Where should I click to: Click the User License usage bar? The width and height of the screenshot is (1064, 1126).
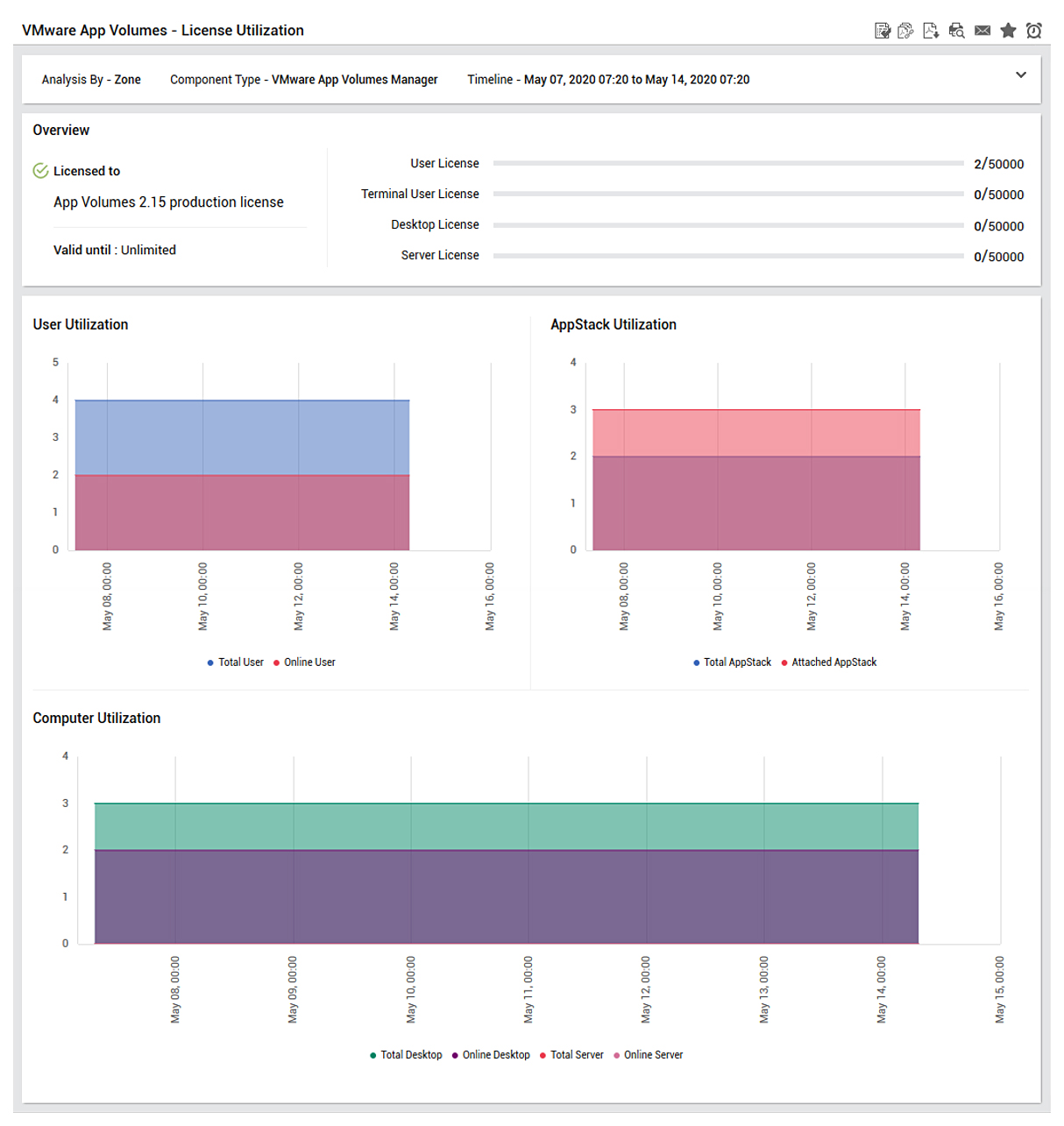(x=728, y=164)
